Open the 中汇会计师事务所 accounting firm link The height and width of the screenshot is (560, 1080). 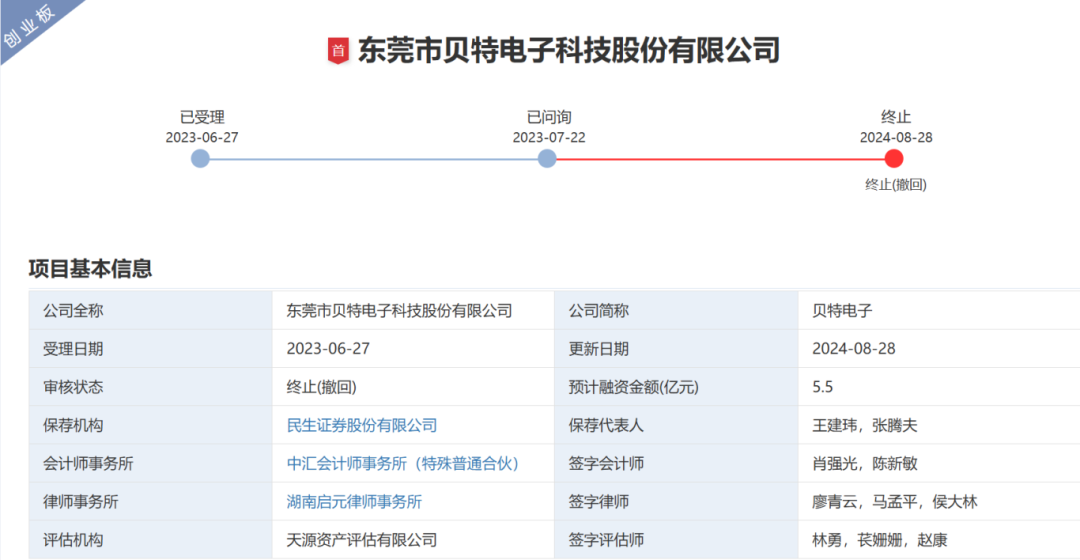[x=402, y=463]
